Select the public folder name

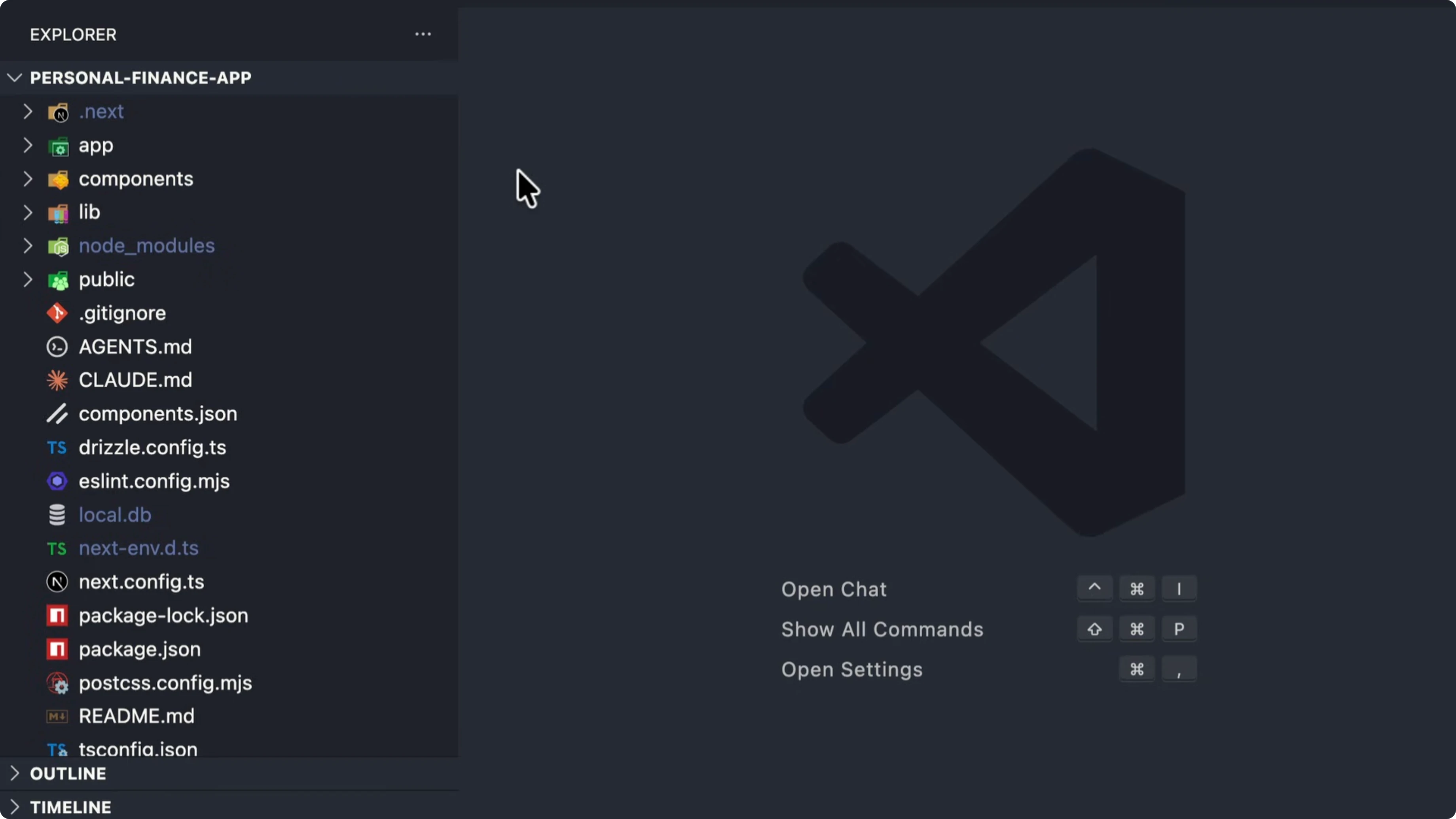(107, 280)
